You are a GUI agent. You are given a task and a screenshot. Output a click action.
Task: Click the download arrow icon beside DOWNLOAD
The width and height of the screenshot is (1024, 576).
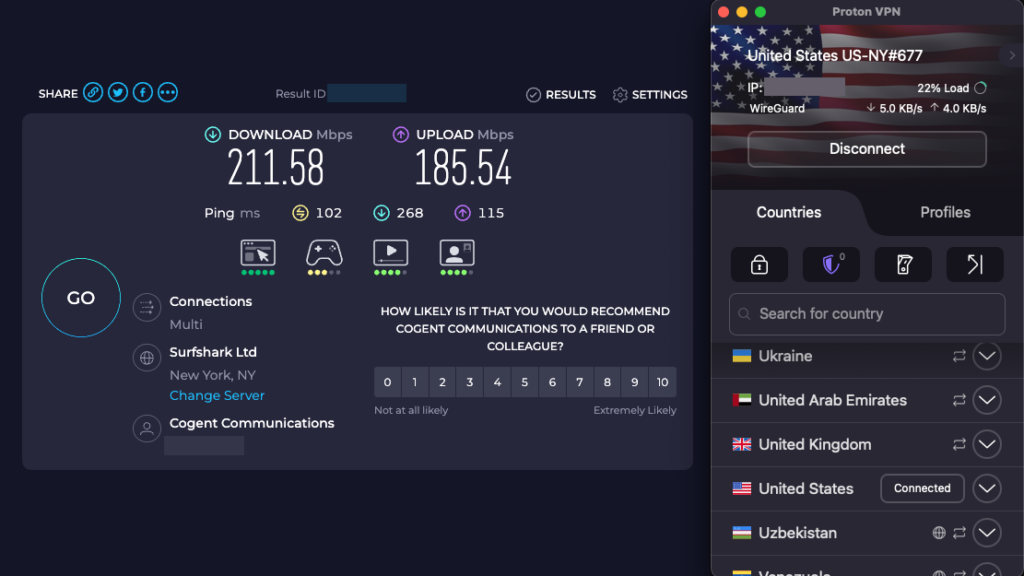point(213,135)
